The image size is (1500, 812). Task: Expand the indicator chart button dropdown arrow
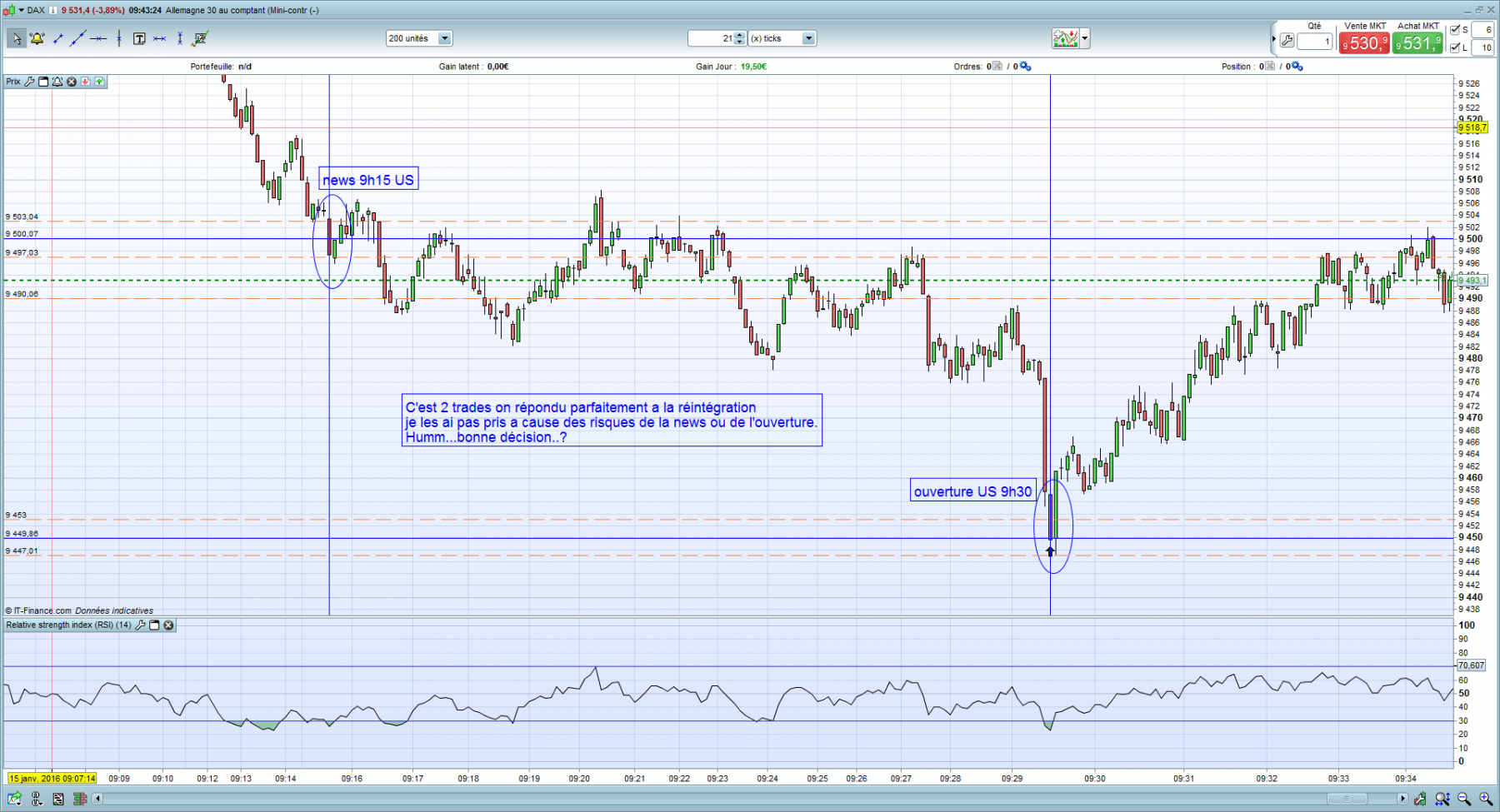1085,38
